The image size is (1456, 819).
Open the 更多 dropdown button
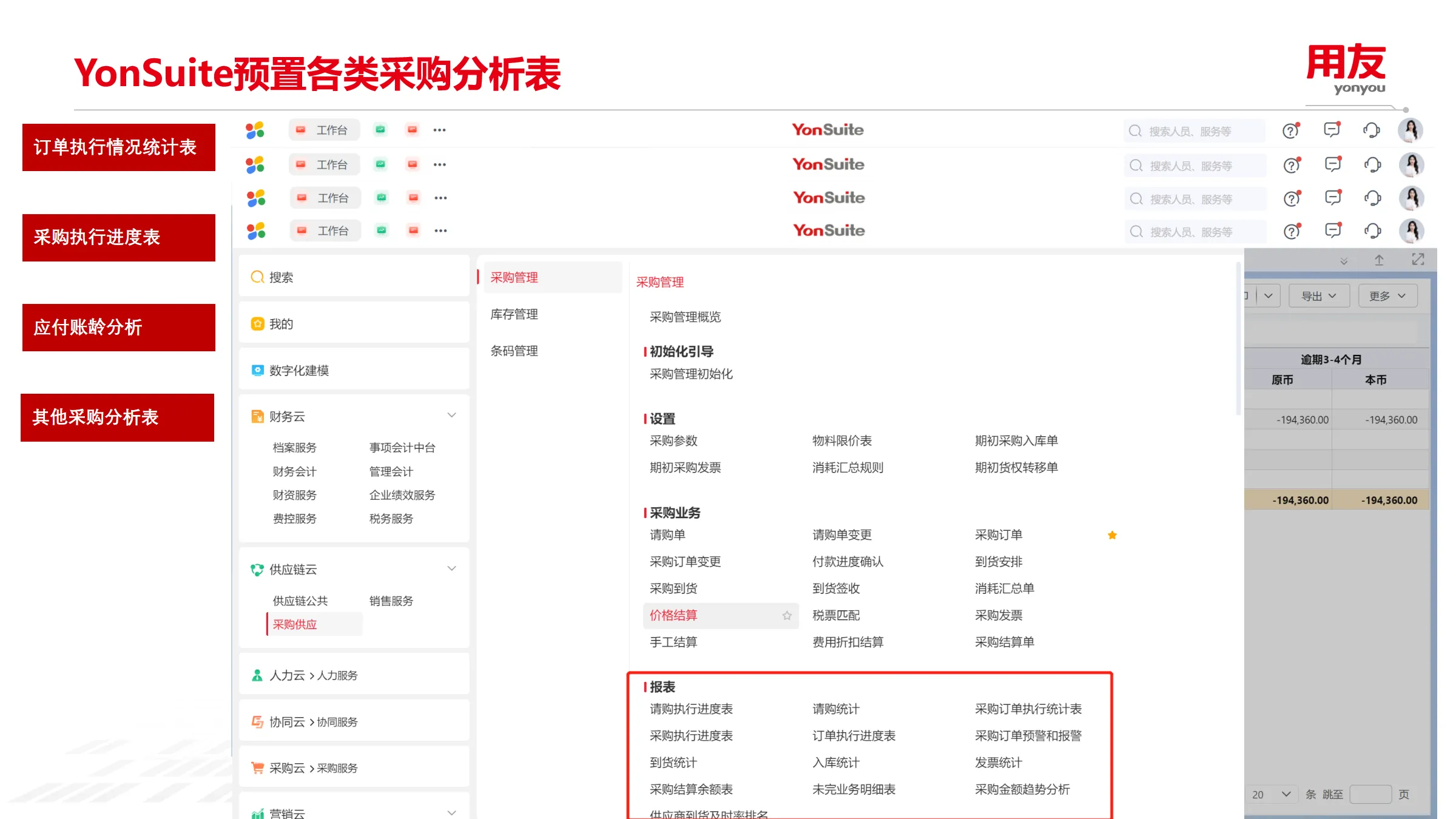1387,296
